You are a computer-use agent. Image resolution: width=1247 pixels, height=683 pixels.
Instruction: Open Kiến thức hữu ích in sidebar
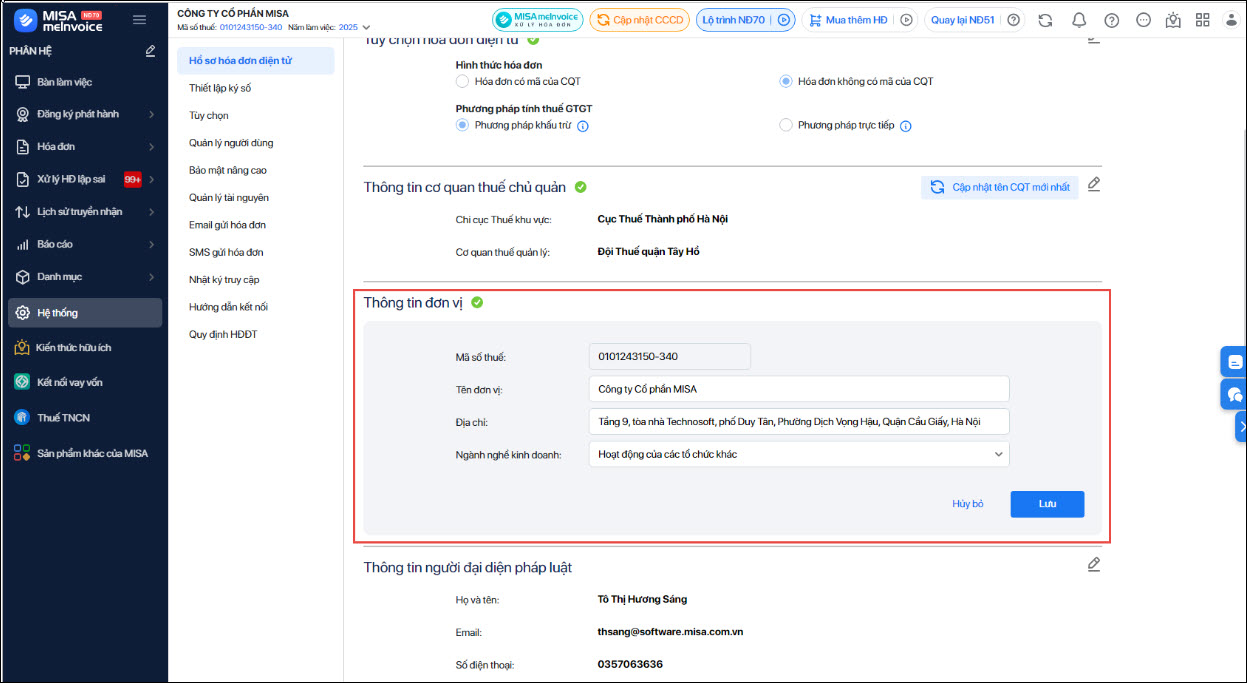coord(85,348)
